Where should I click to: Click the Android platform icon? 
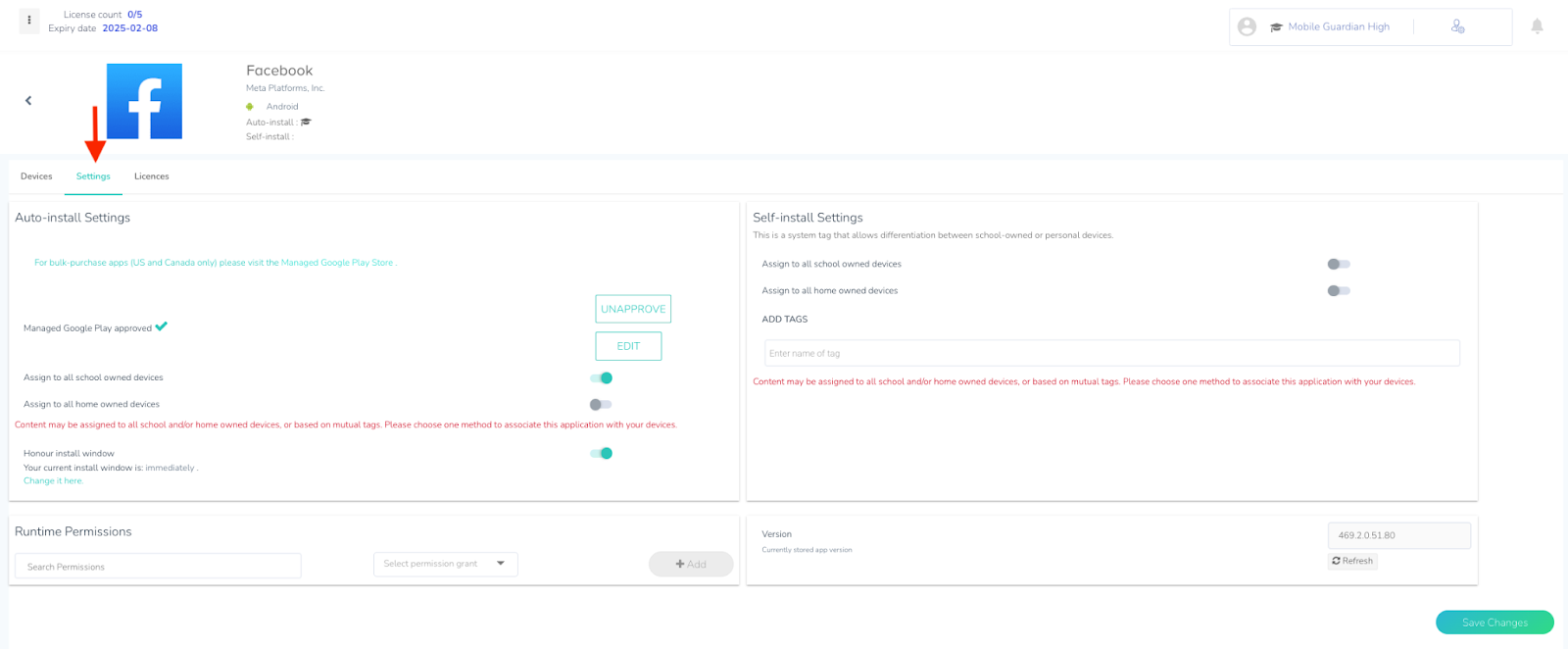pyautogui.click(x=250, y=107)
